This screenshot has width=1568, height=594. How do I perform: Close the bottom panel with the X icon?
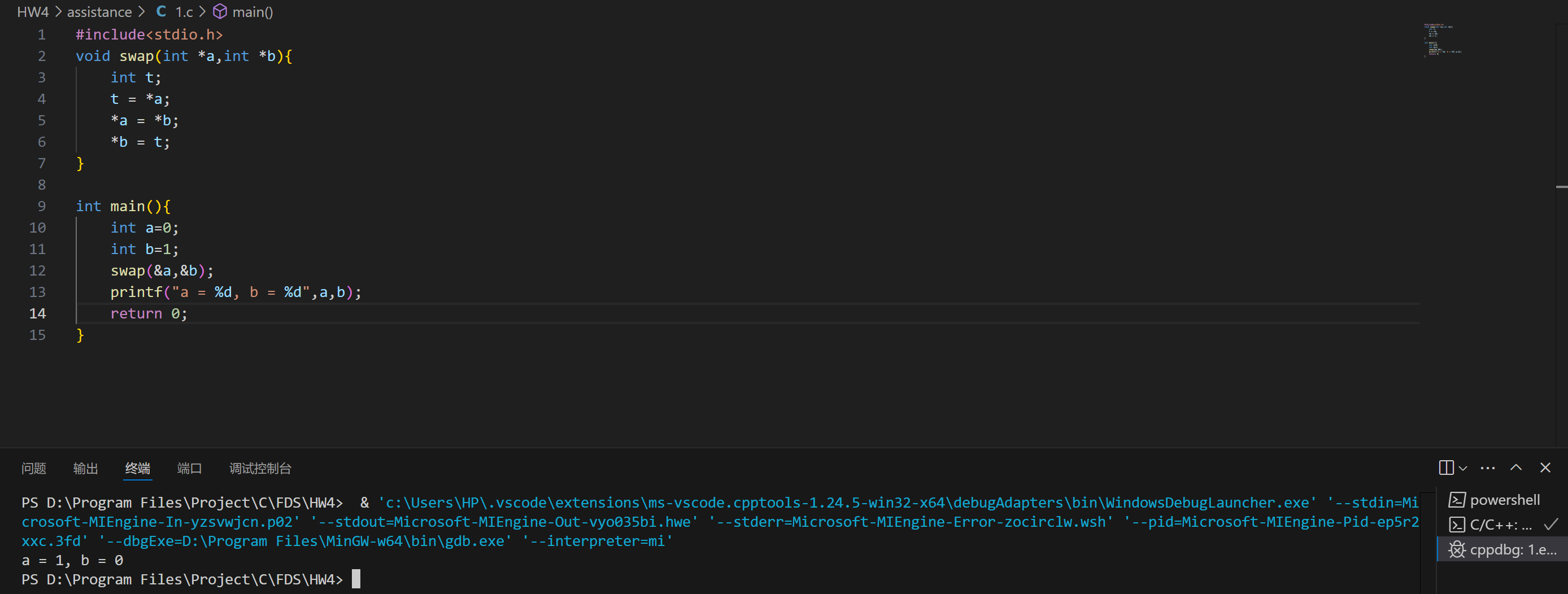1545,468
